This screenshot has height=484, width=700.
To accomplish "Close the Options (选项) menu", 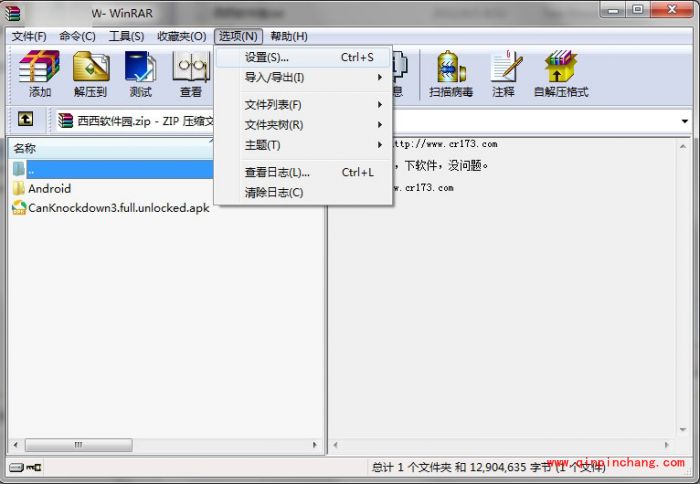I will pyautogui.click(x=238, y=36).
